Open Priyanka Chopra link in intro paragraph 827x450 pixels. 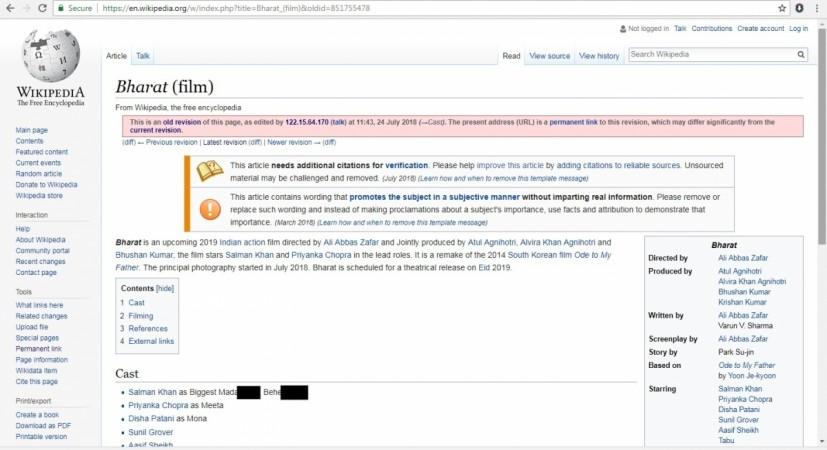[321, 255]
